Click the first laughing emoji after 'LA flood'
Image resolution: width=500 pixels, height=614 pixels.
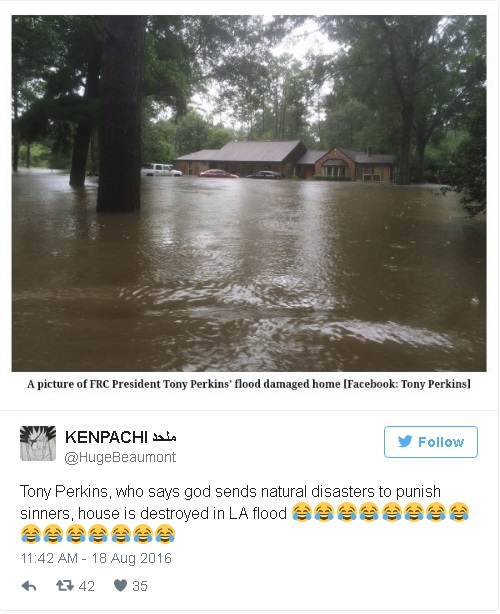(x=302, y=513)
